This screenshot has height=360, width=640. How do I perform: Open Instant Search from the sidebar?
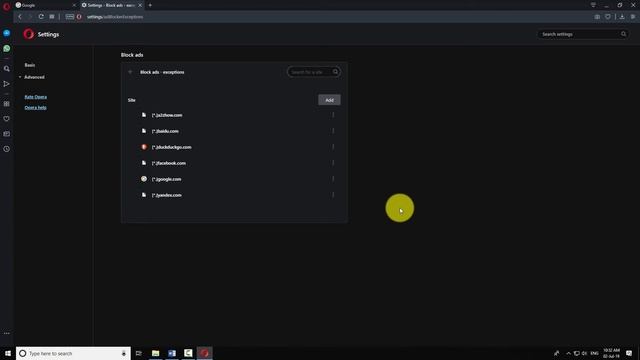pyautogui.click(x=7, y=69)
